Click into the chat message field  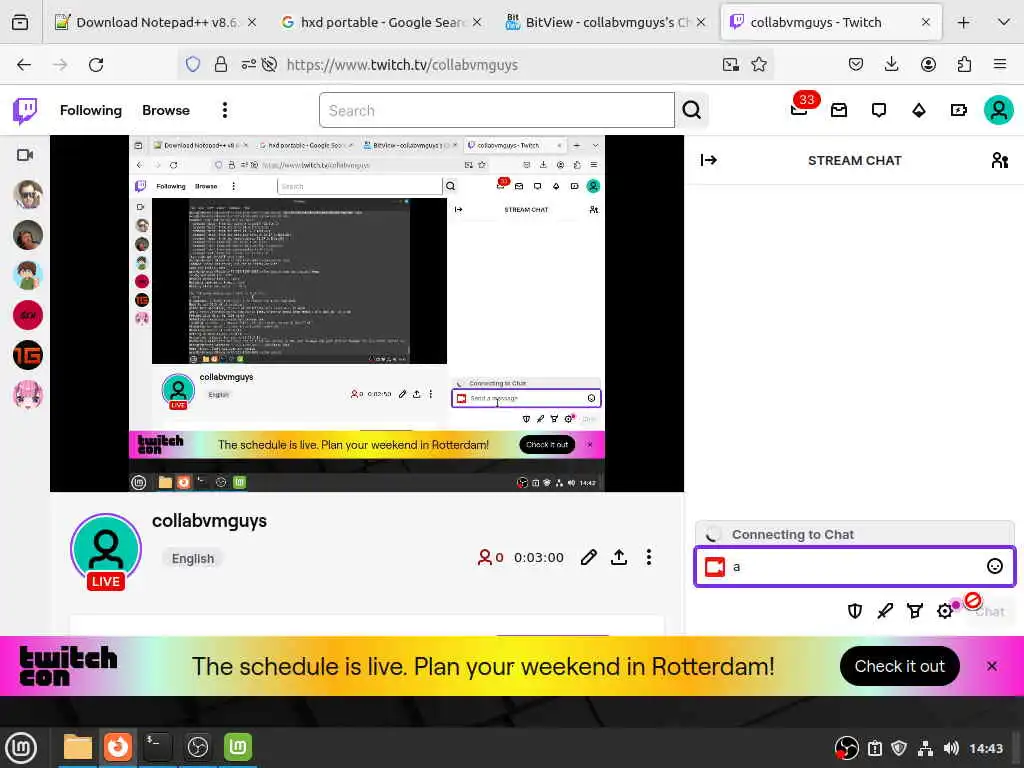pyautogui.click(x=856, y=566)
